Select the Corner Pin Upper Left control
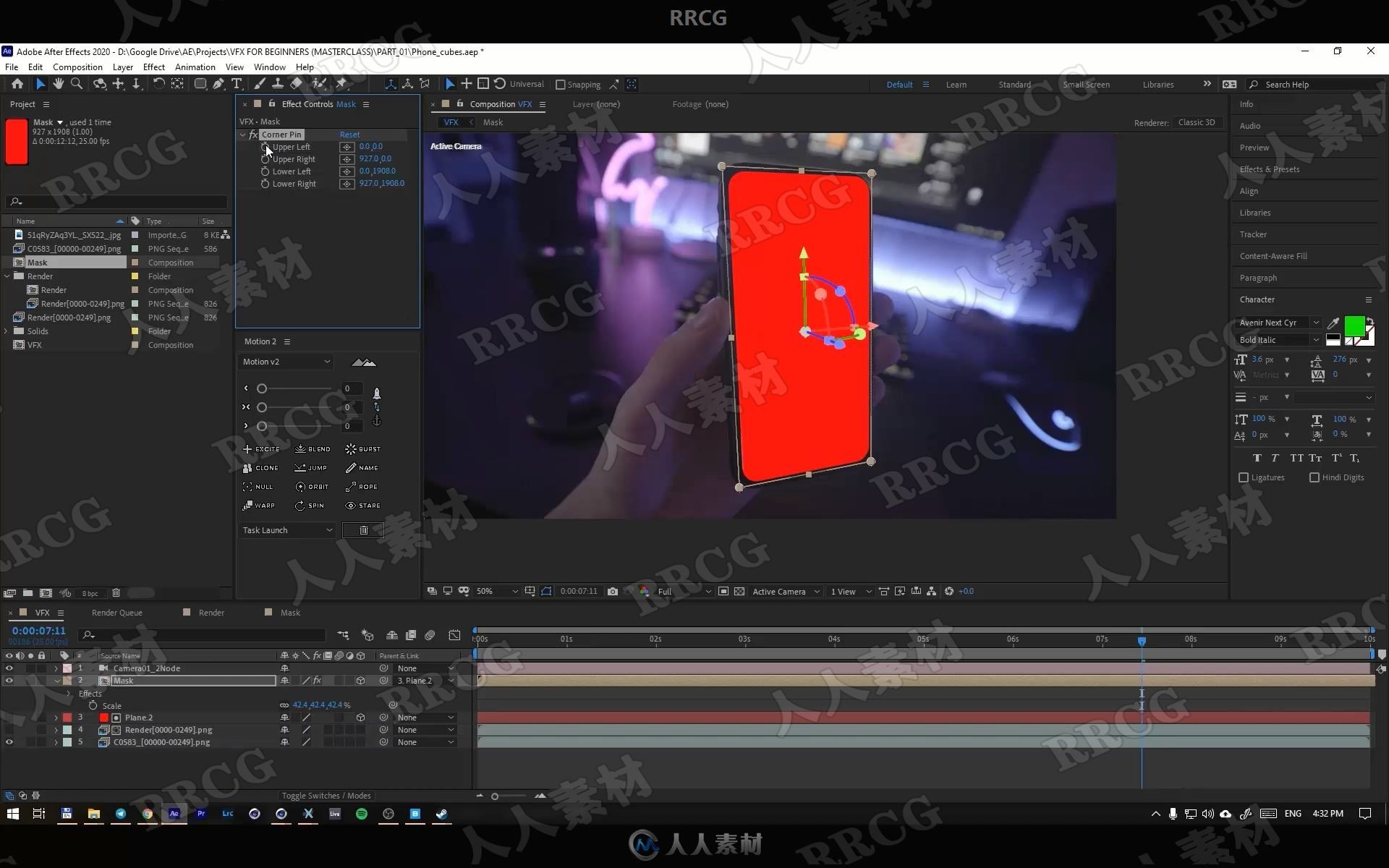This screenshot has width=1389, height=868. [291, 146]
